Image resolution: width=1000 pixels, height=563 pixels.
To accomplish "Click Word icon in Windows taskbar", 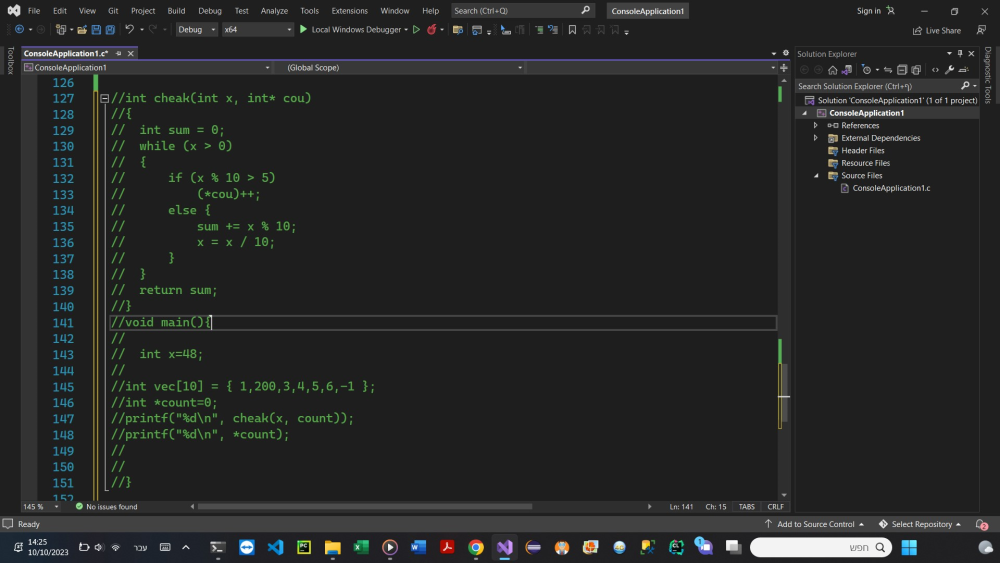I will point(418,547).
